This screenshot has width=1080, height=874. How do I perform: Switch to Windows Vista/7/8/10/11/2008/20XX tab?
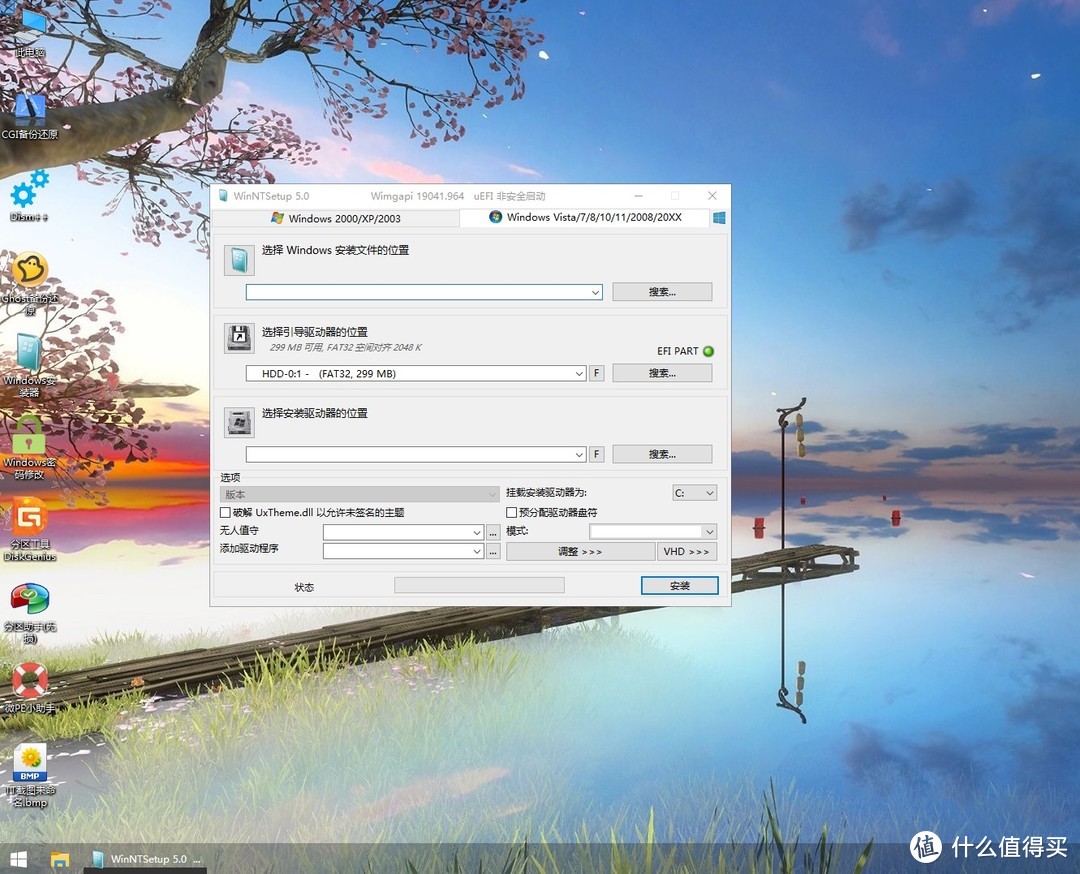click(x=585, y=217)
